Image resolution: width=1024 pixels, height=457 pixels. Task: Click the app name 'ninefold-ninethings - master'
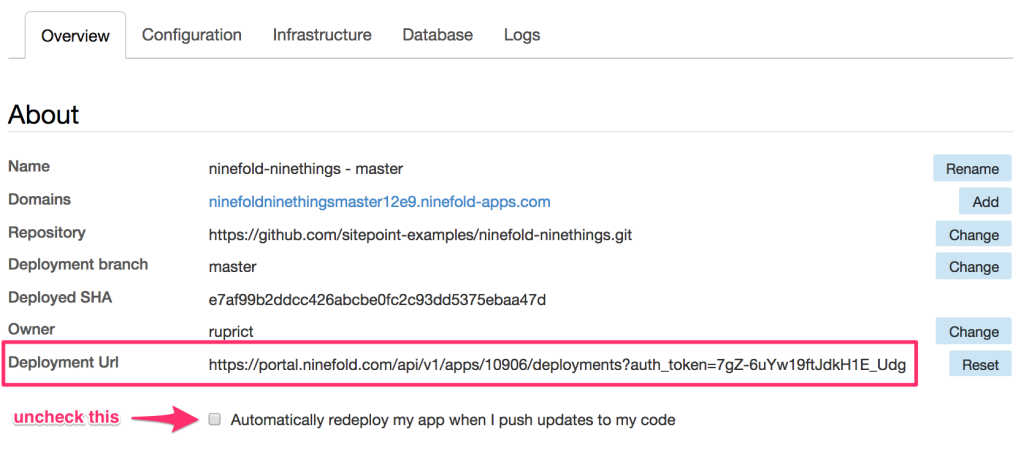point(305,169)
